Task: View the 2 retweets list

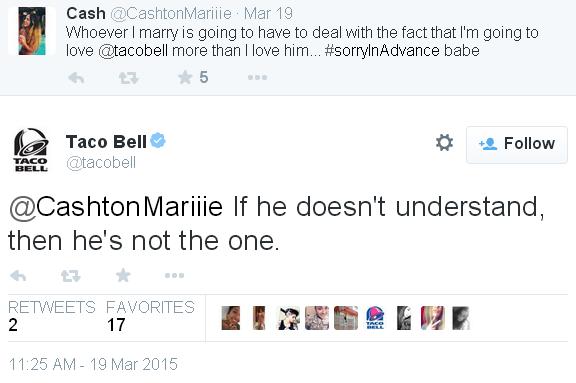Action: (x=51, y=316)
